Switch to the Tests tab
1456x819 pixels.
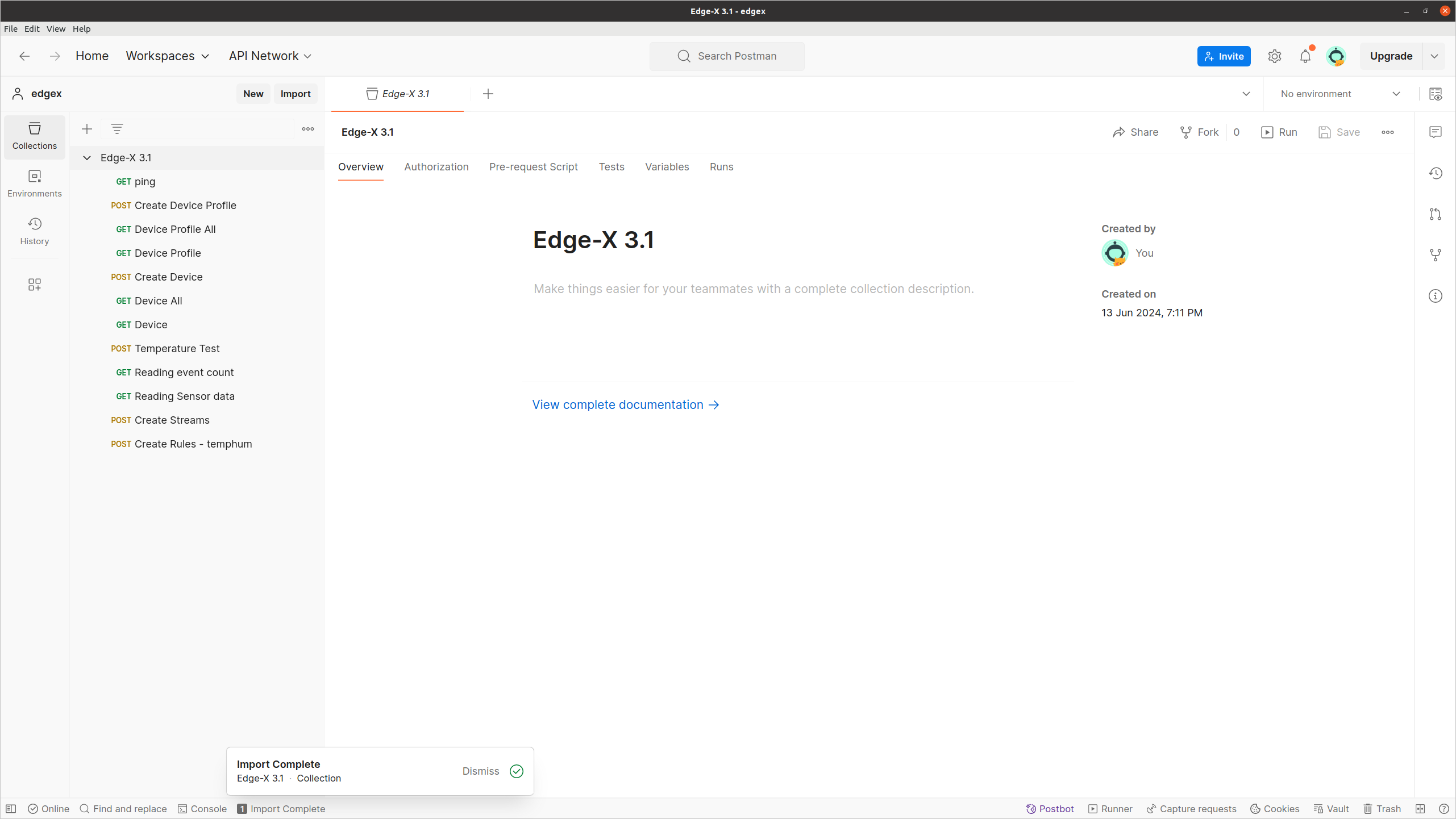(x=611, y=167)
